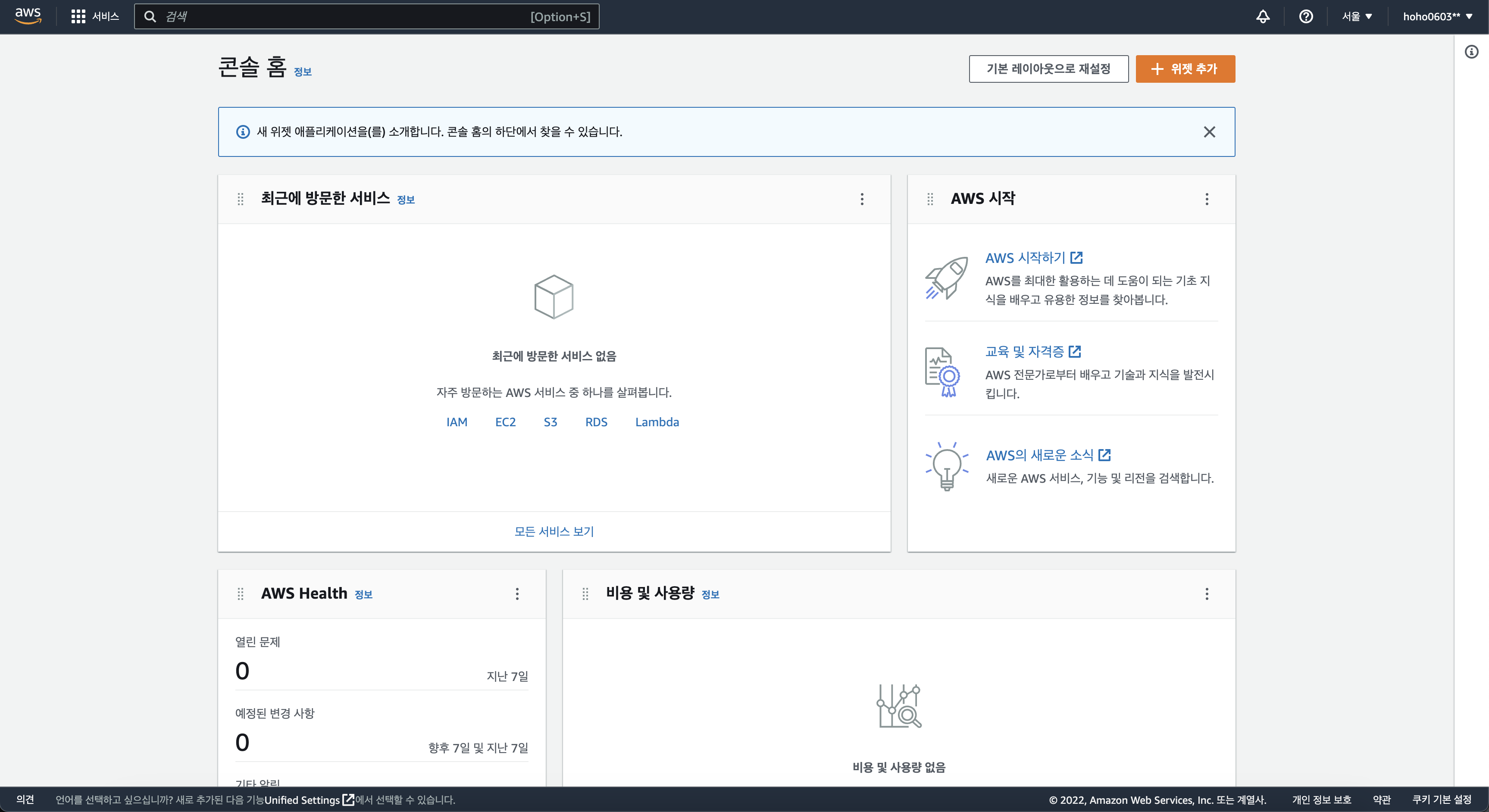Screen dimensions: 1489x812
Task: Click the magnifier icon in the search bar
Action: click(150, 16)
